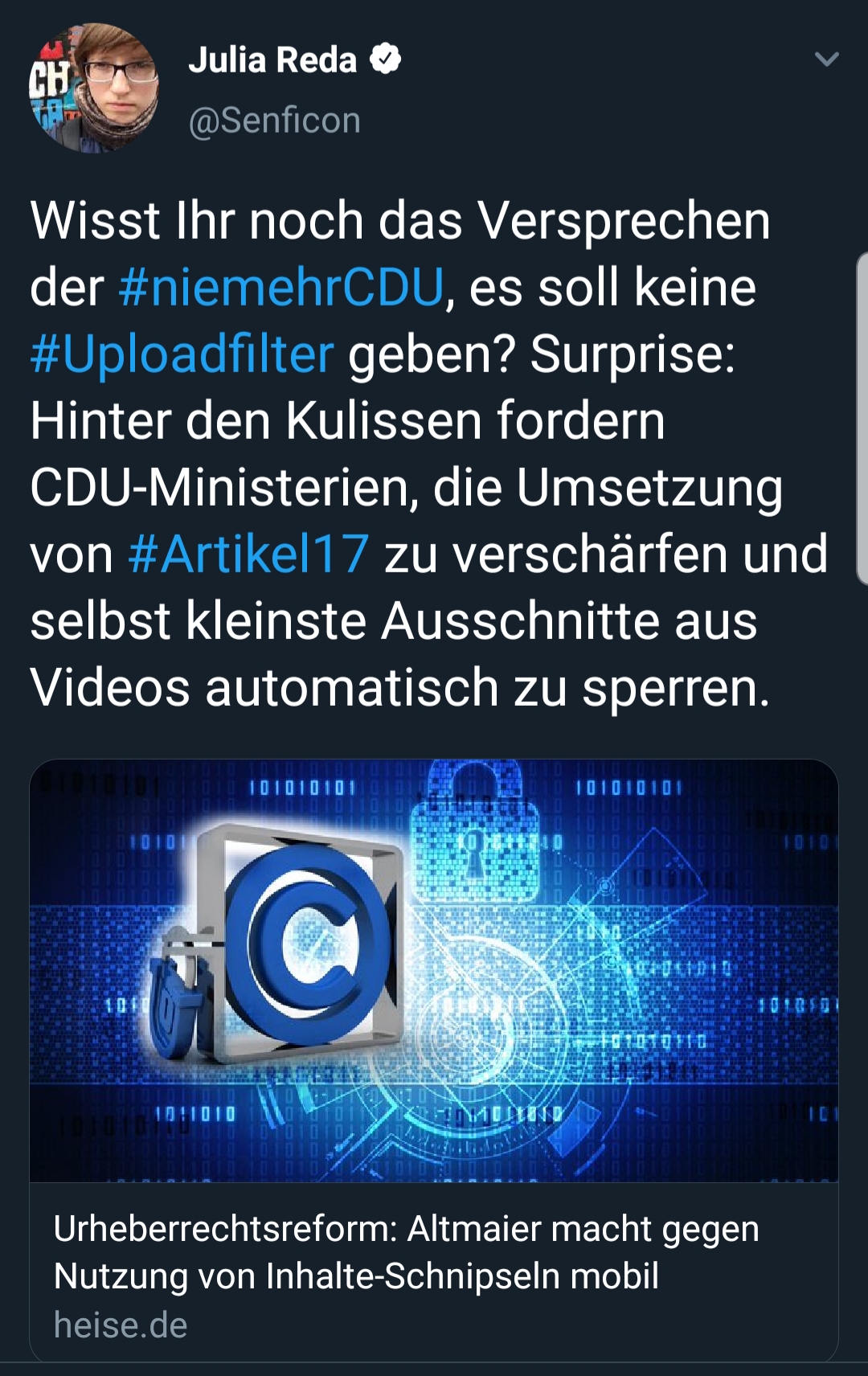Open the @Senficon handle link

[274, 121]
